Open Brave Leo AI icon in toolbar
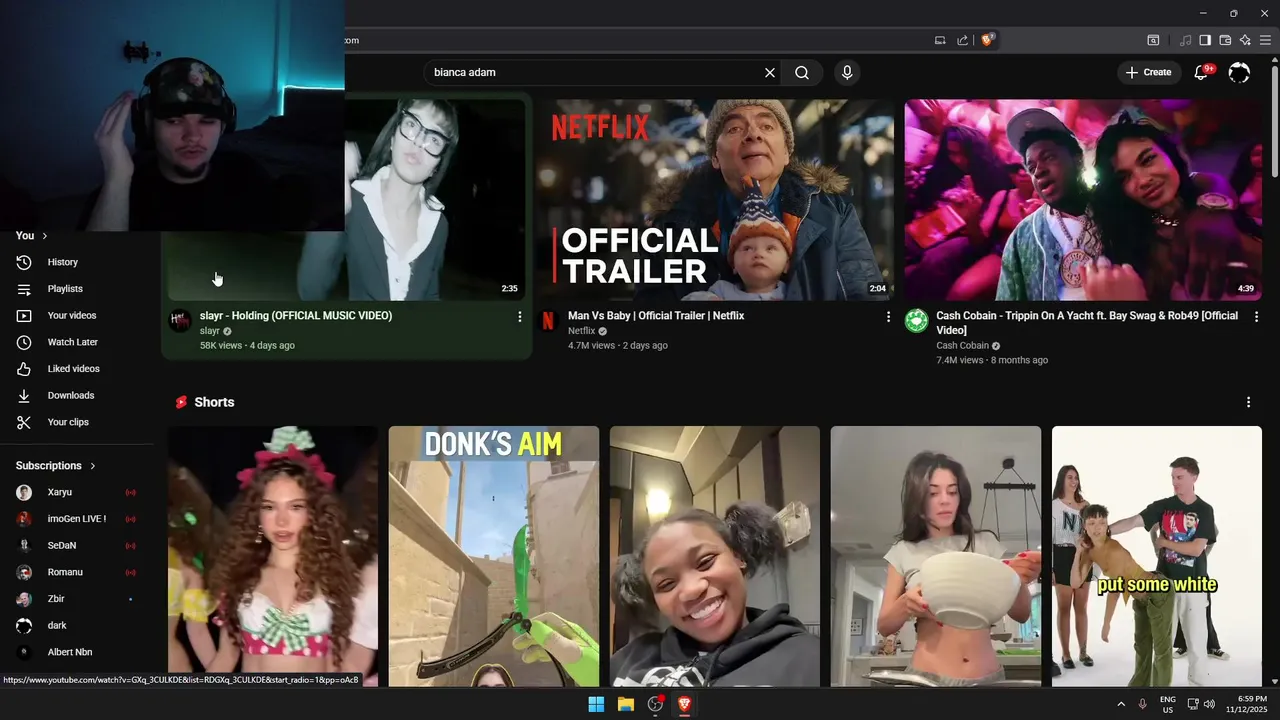The image size is (1280, 720). [1245, 40]
